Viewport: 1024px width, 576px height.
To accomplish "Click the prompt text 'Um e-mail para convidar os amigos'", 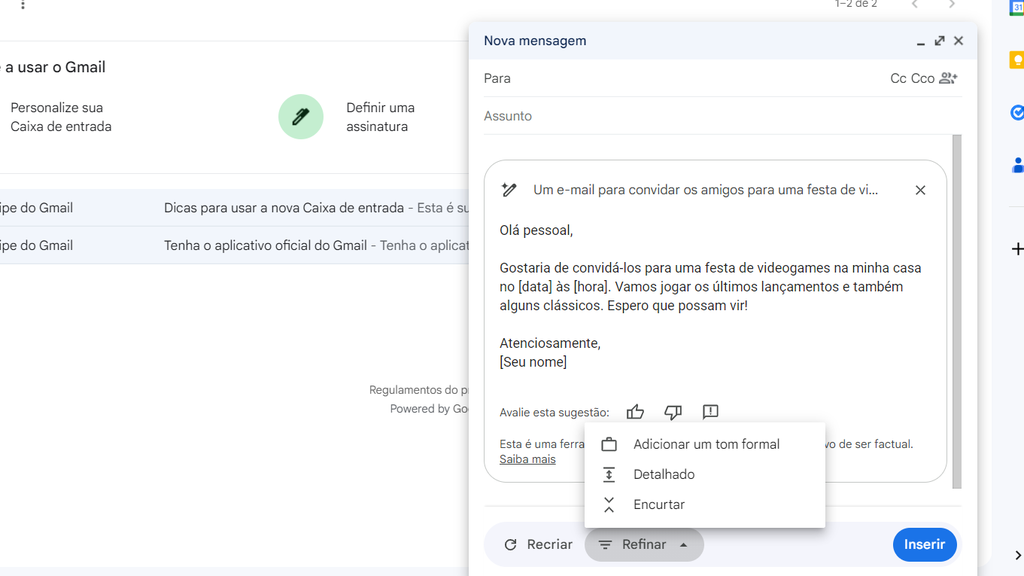I will 705,190.
